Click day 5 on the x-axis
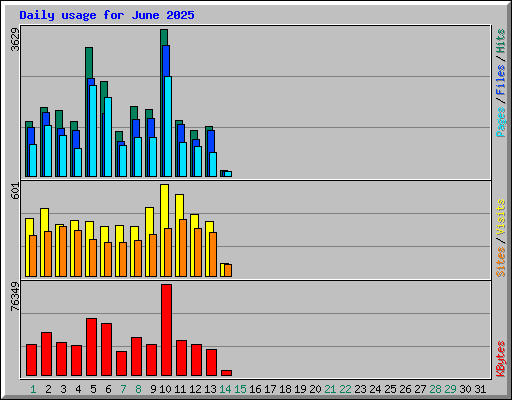Viewport: 512px width, 400px height. (93, 389)
